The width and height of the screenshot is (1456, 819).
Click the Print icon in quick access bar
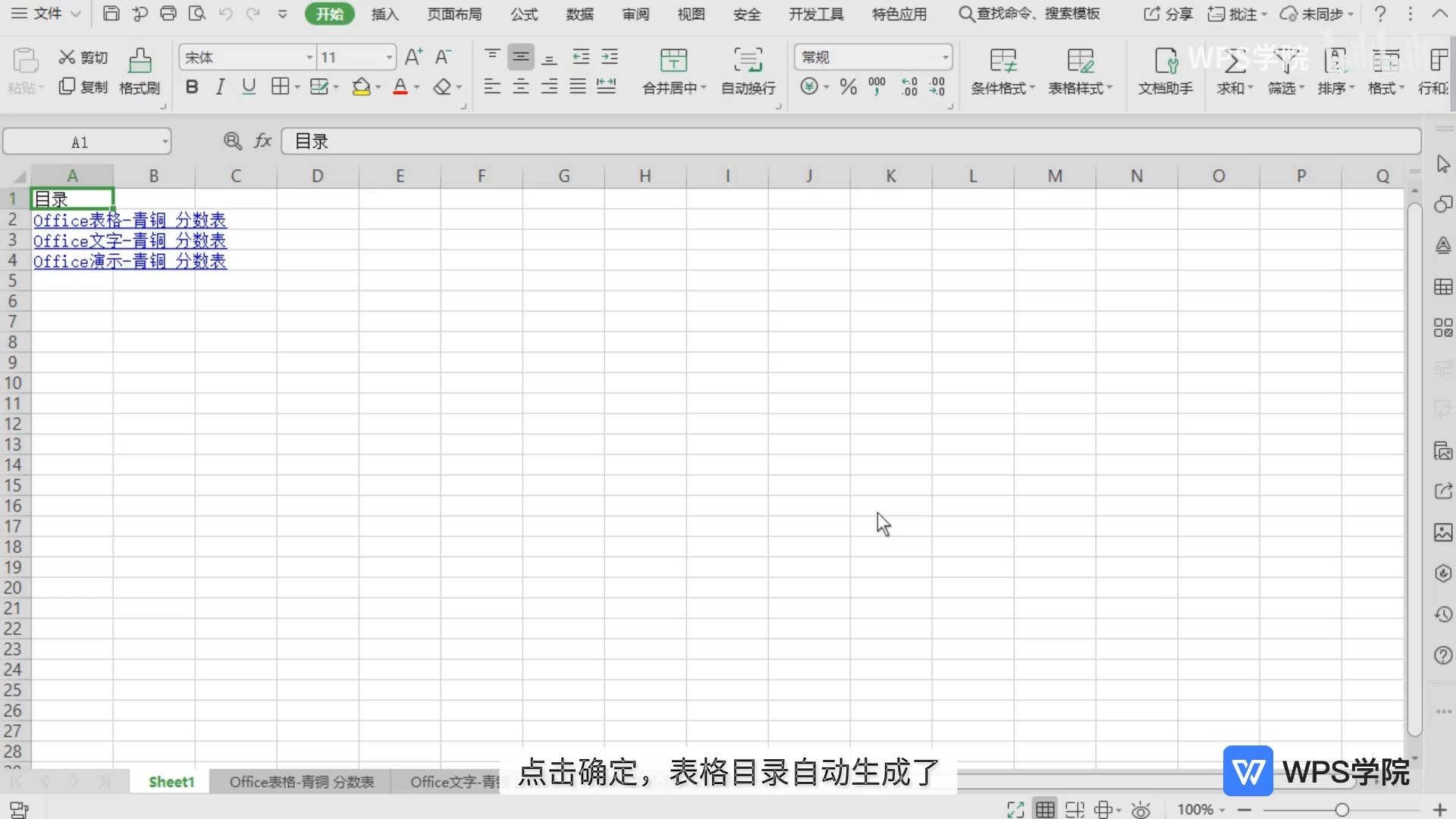click(x=168, y=14)
